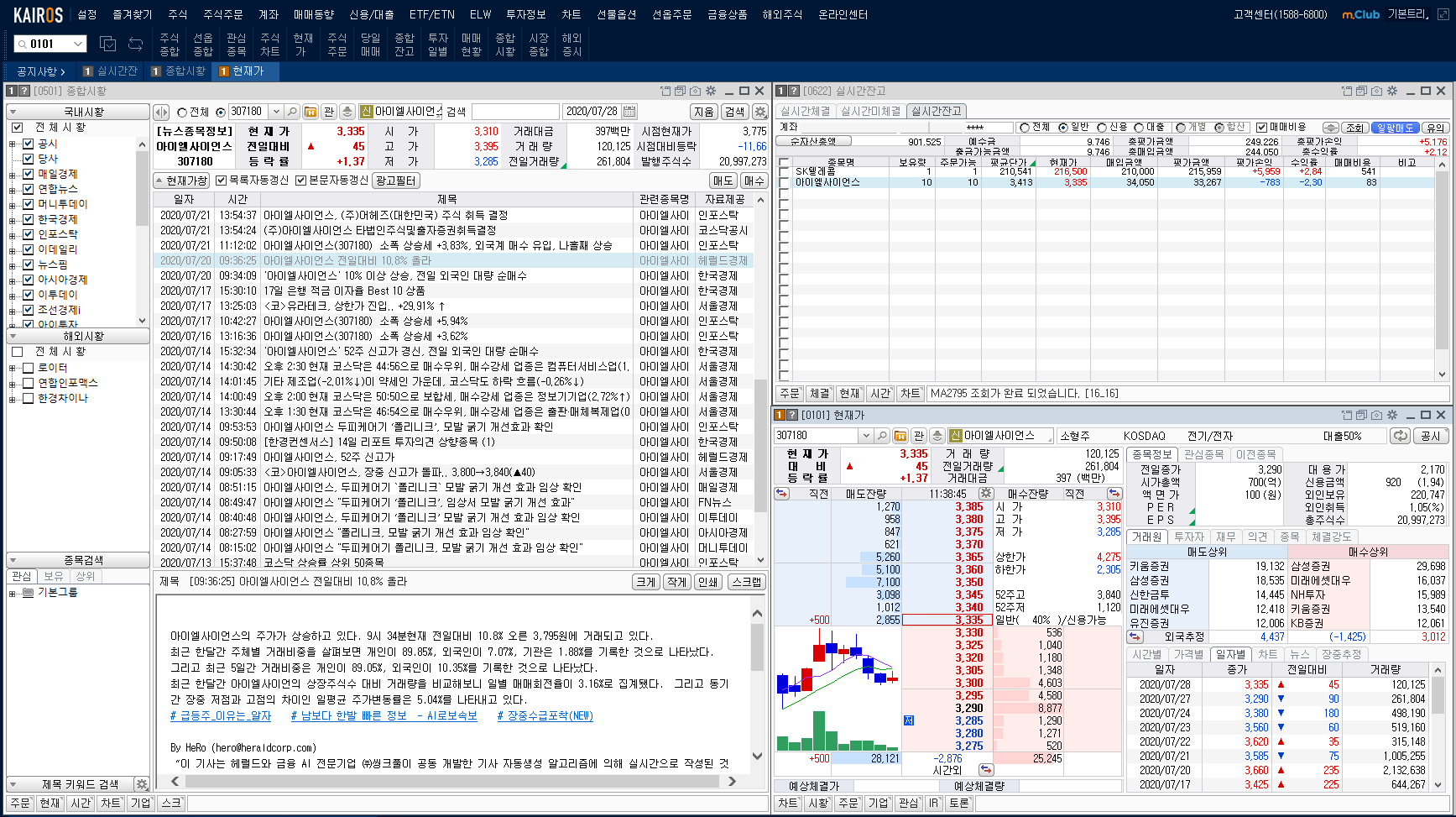This screenshot has width=1456, height=817.
Task: Open the stock code dropdown in 현재가 window
Action: (865, 436)
